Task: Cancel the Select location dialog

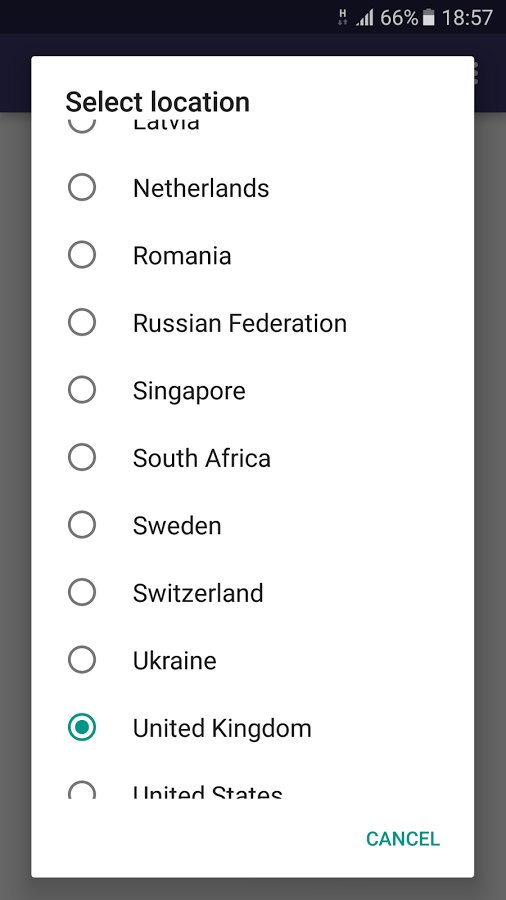Action: point(403,839)
